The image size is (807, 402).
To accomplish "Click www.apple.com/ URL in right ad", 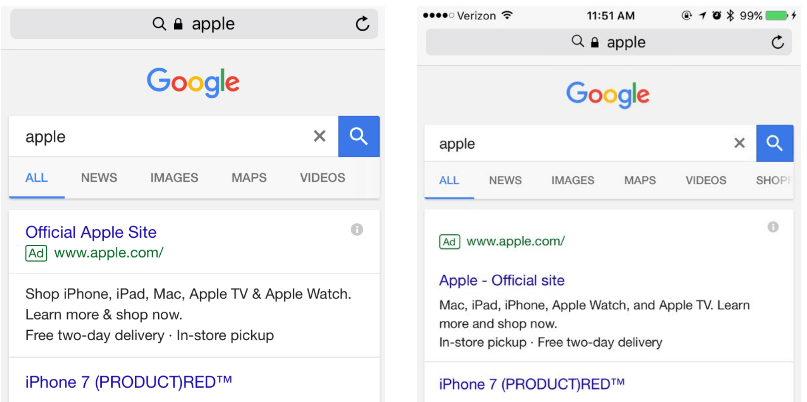I will 516,241.
